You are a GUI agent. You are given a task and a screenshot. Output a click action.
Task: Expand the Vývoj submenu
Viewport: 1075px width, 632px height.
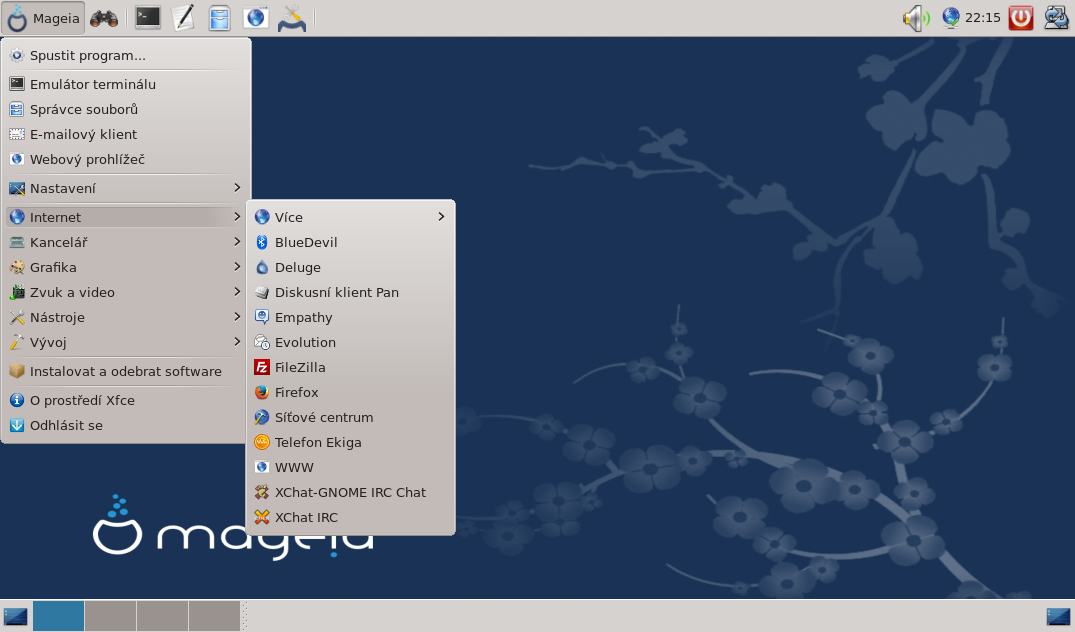(x=126, y=342)
